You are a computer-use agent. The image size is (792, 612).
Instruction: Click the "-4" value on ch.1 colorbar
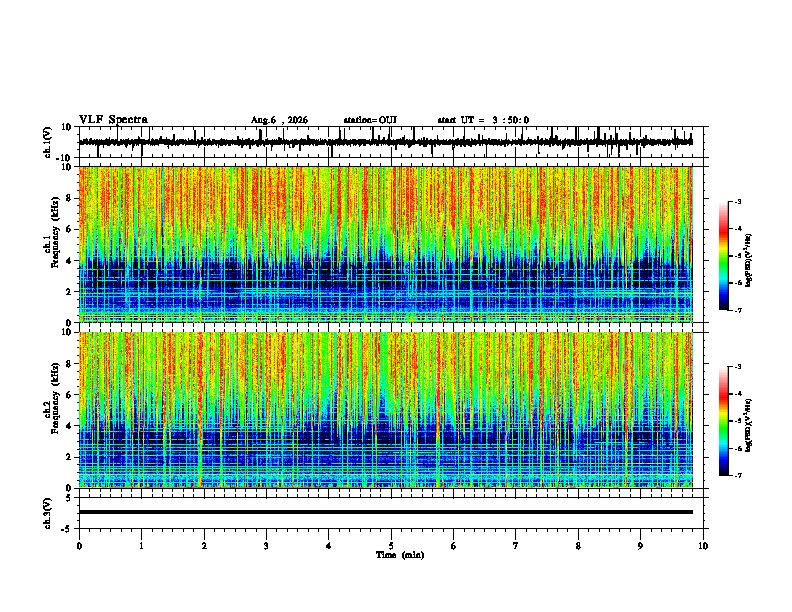pyautogui.click(x=738, y=228)
